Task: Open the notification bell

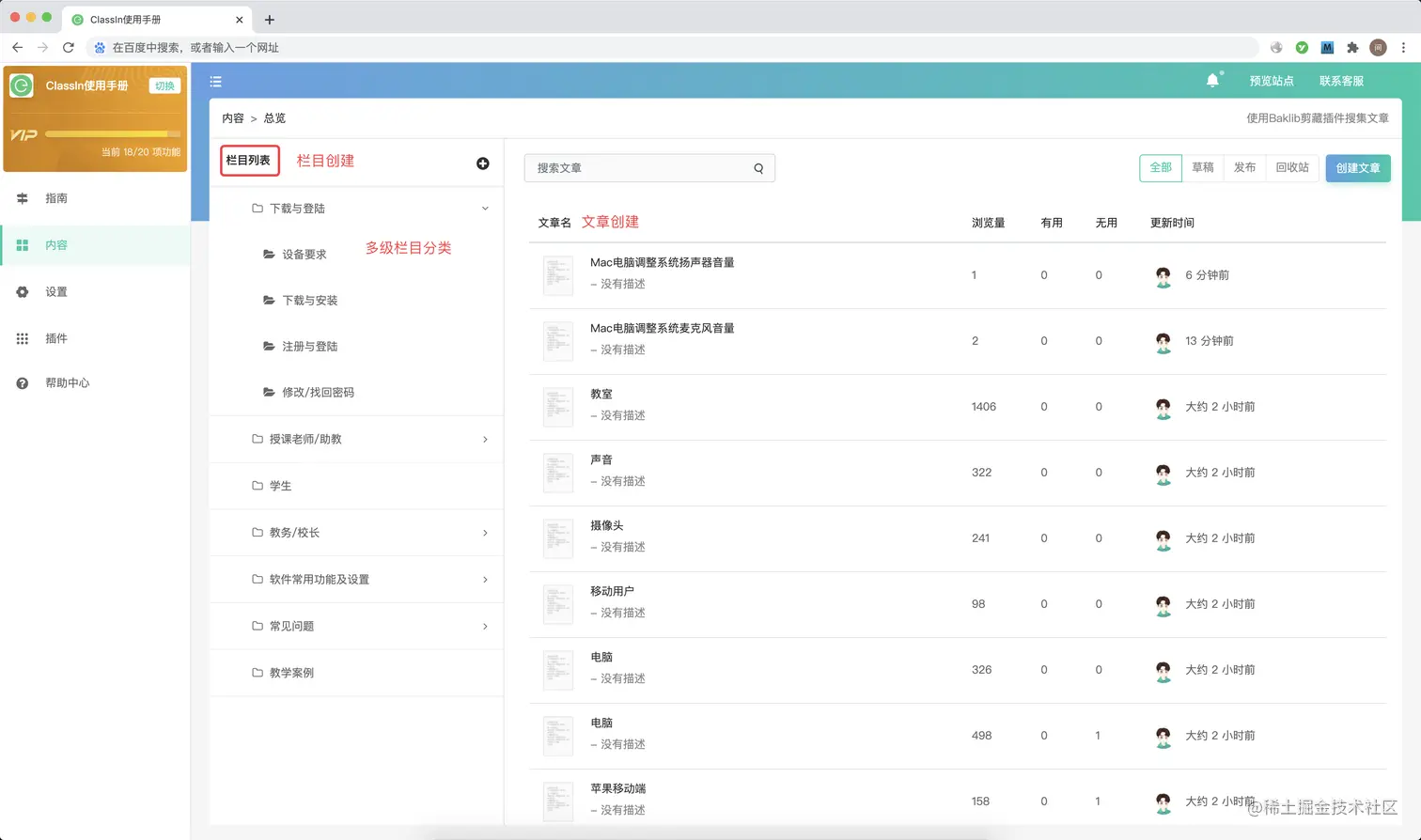Action: coord(1212,81)
